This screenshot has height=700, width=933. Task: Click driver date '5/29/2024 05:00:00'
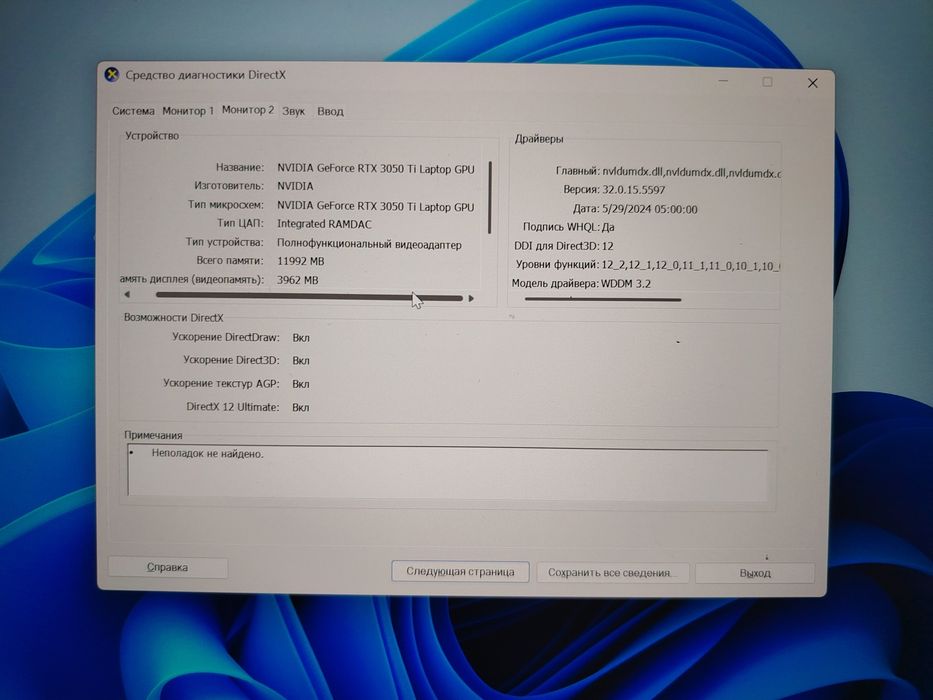tap(650, 209)
